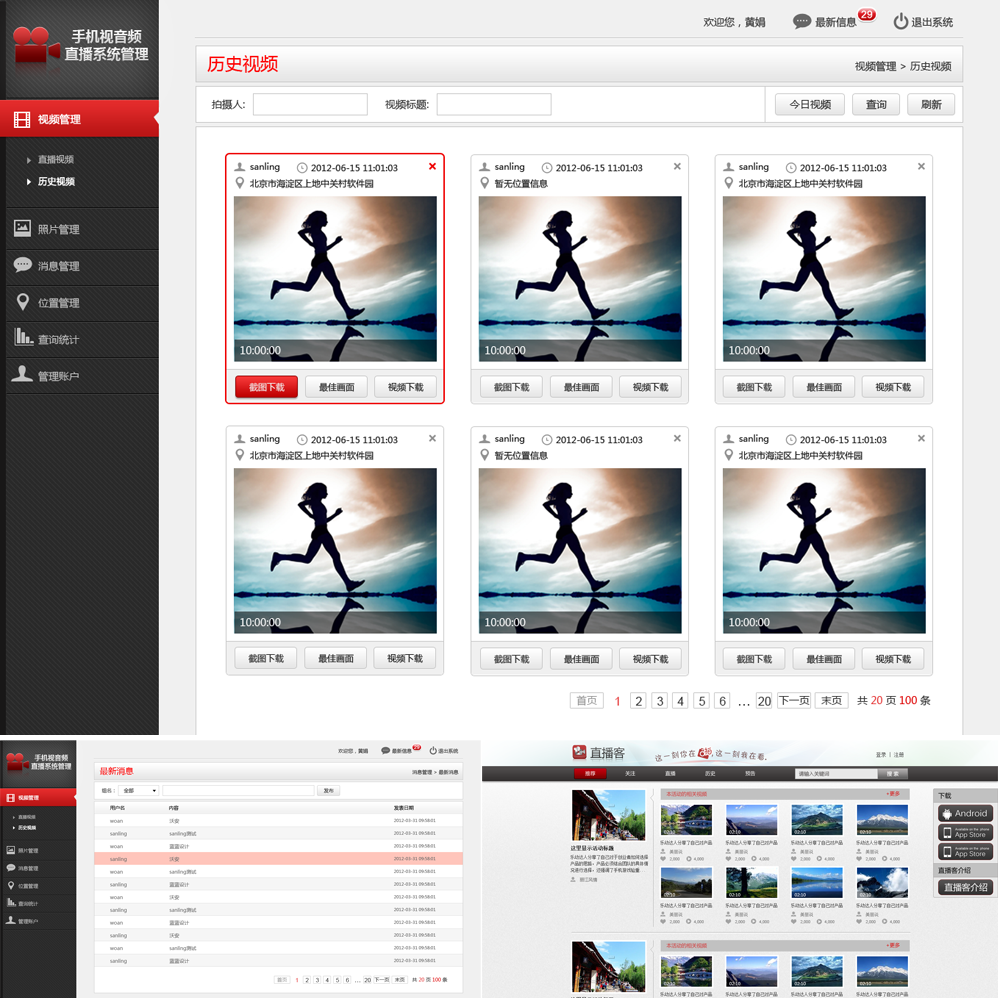Open the latest messages speech bubble icon
This screenshot has width=1000, height=998.
coord(802,21)
